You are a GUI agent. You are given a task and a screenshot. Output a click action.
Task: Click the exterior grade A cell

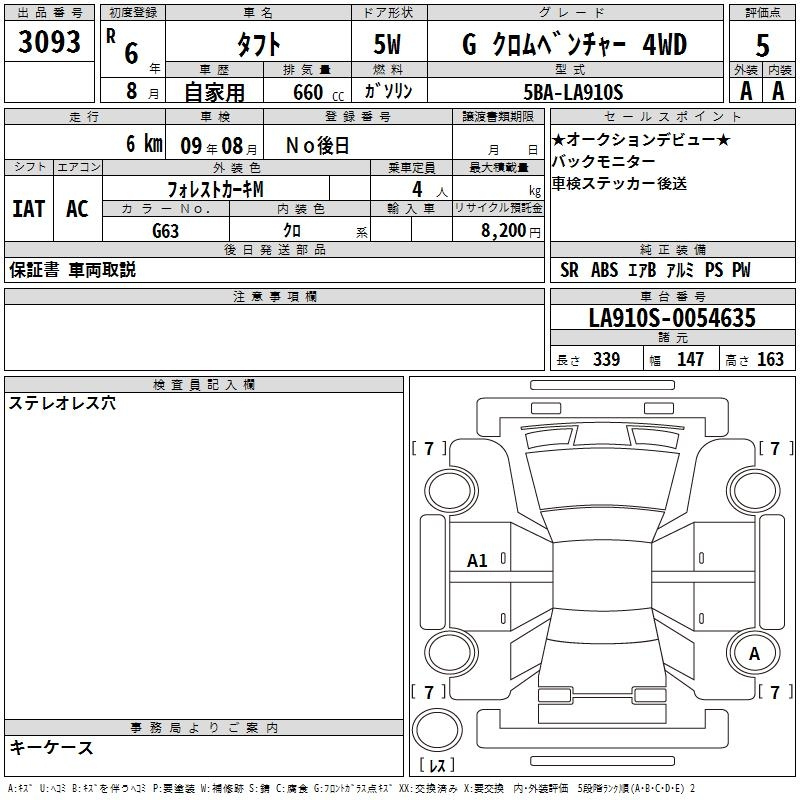click(746, 91)
